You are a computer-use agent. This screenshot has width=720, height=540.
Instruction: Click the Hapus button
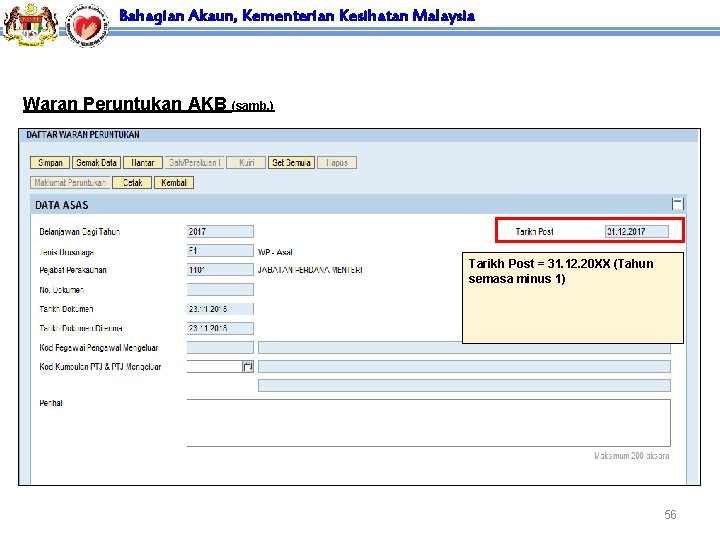coord(337,163)
